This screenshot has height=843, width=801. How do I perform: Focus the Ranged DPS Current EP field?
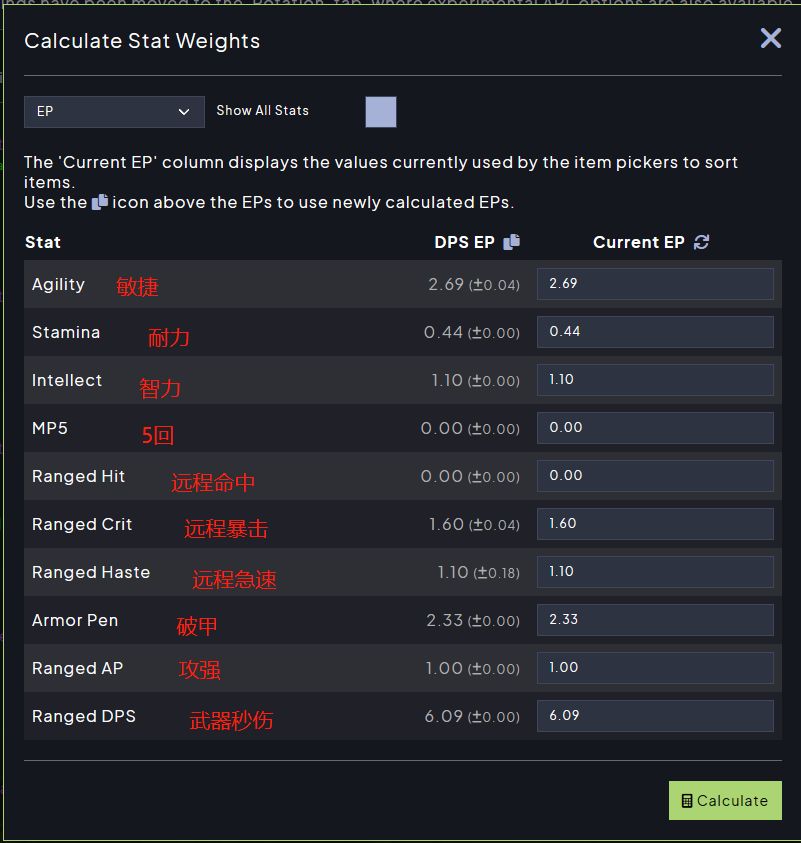click(x=655, y=716)
